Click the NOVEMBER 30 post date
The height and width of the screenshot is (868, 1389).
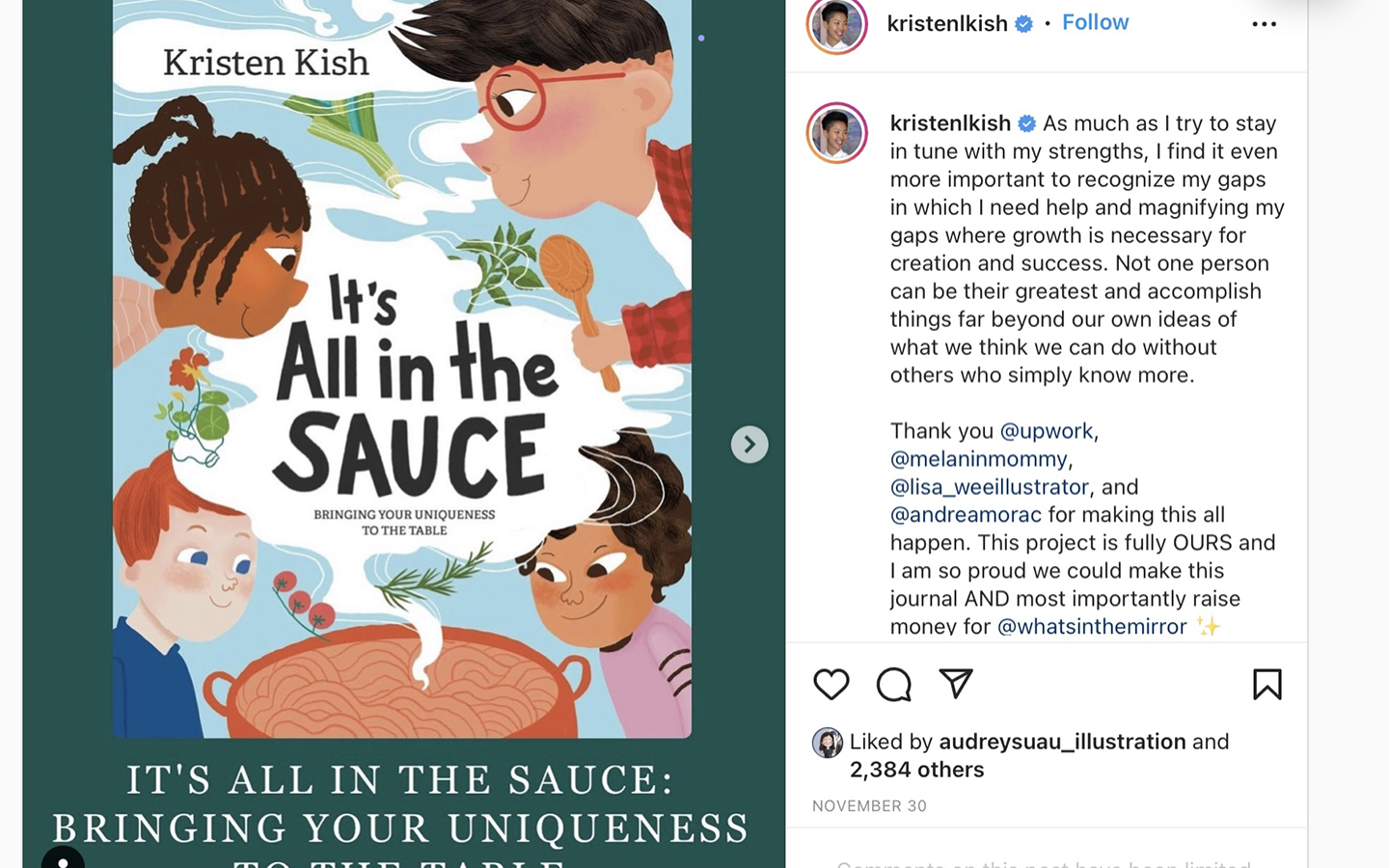pyautogui.click(x=869, y=806)
